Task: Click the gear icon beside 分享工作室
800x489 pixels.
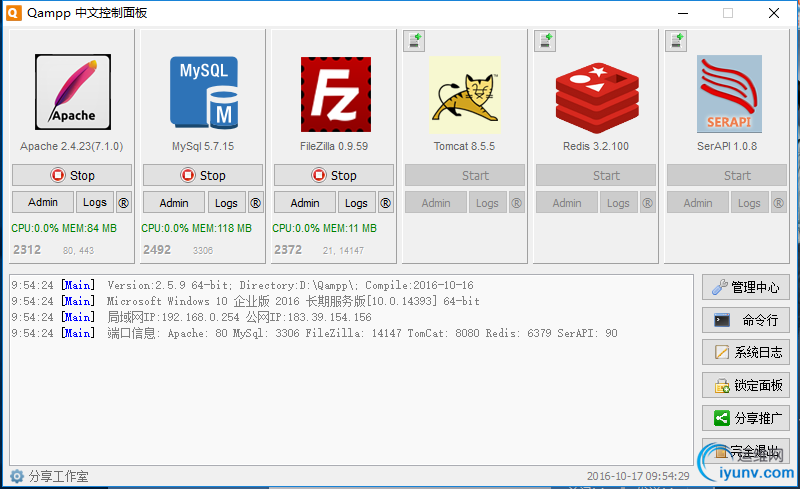Action: point(17,476)
